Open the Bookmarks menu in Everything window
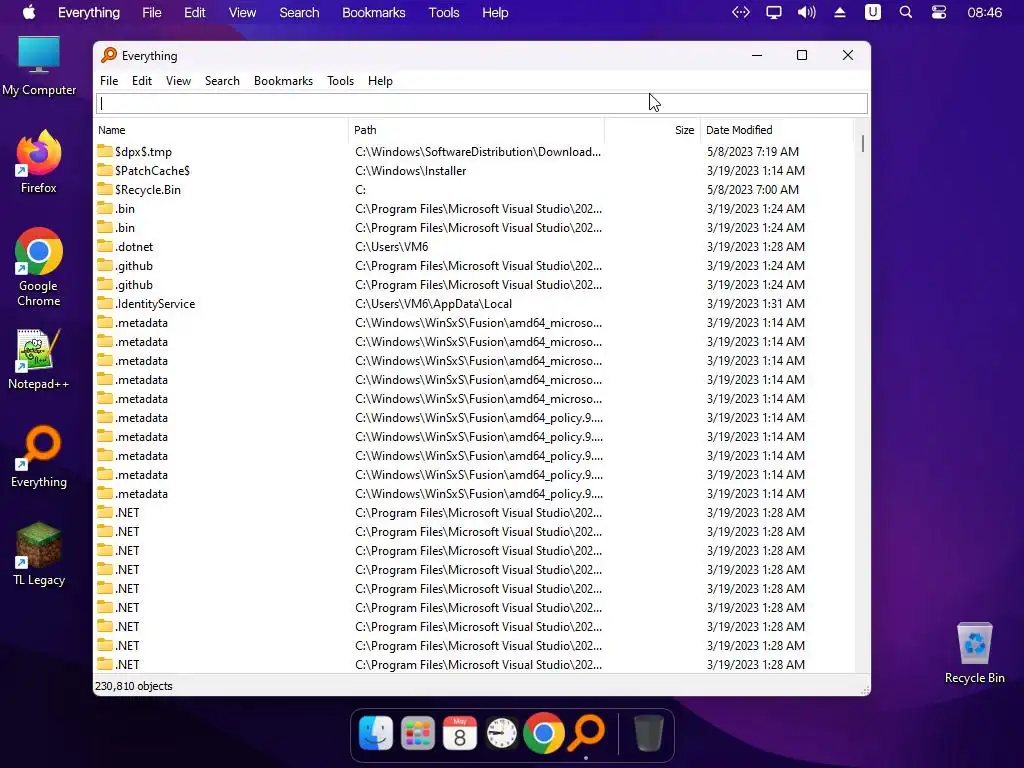Screen dimensions: 1024x768 283,81
